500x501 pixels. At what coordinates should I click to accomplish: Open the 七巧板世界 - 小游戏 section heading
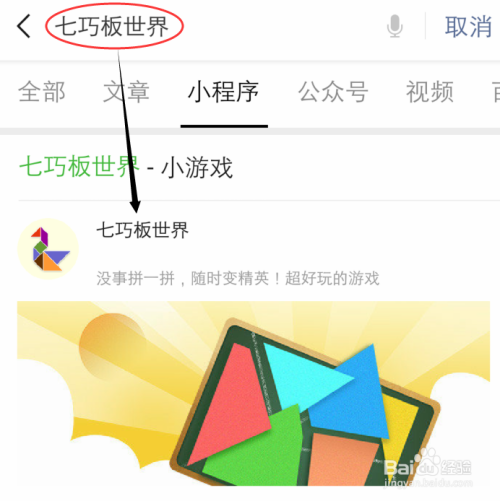tap(126, 167)
